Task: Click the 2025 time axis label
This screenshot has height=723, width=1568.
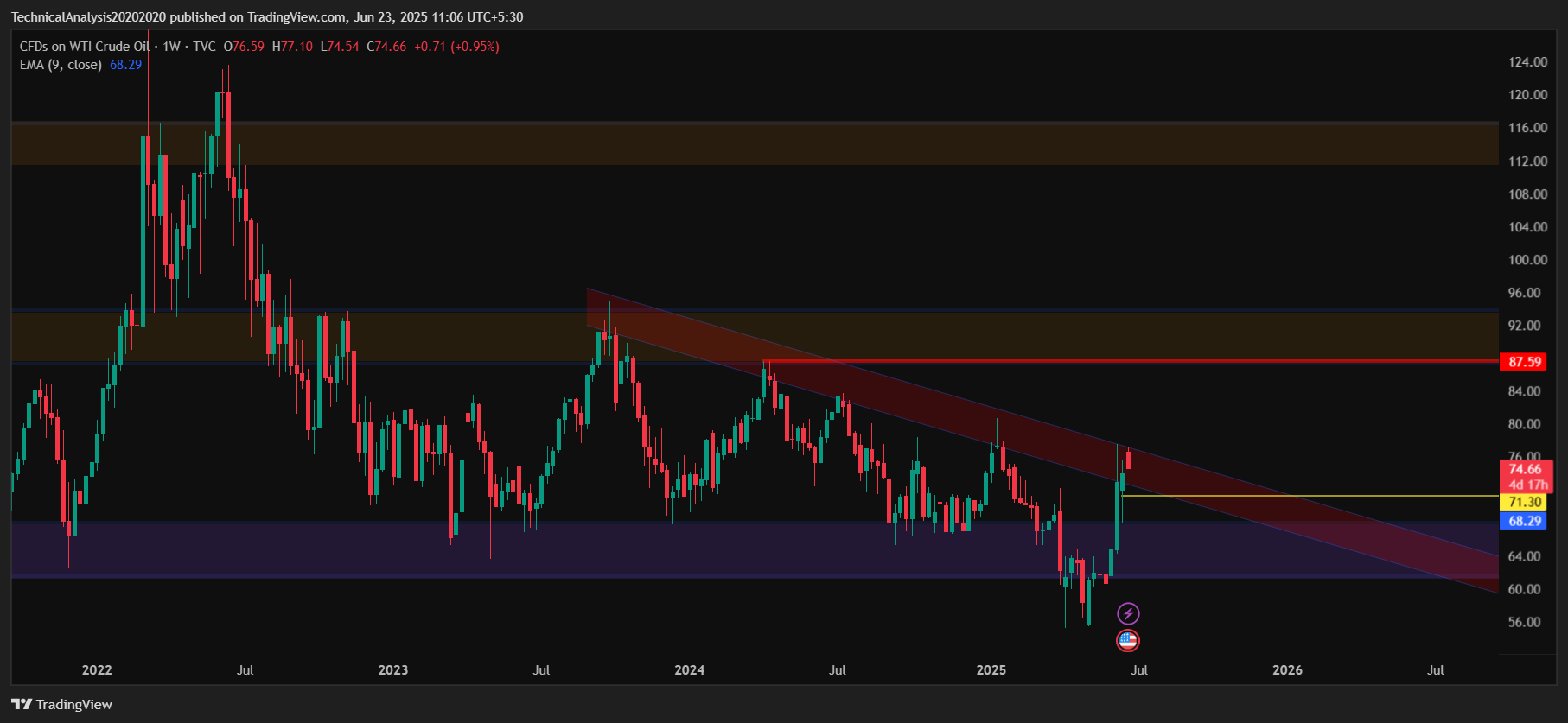Action: (991, 670)
